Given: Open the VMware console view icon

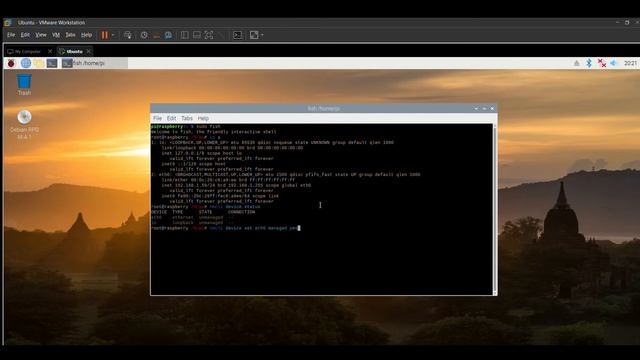Looking at the screenshot, I should coord(238,35).
